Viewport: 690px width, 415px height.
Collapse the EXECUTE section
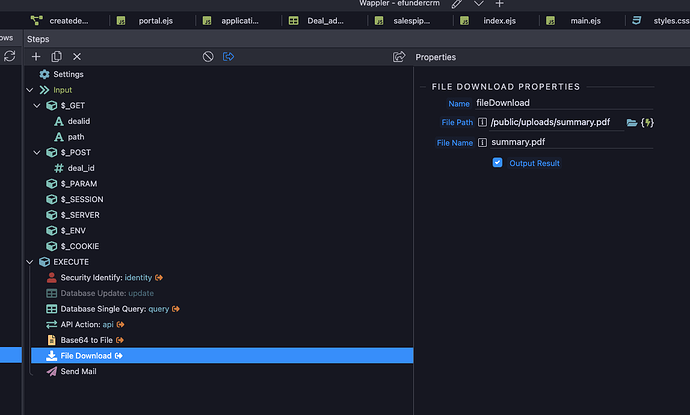tap(29, 262)
